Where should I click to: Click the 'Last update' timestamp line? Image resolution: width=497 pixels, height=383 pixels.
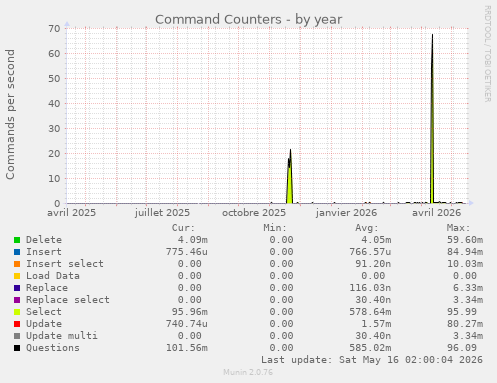372,360
